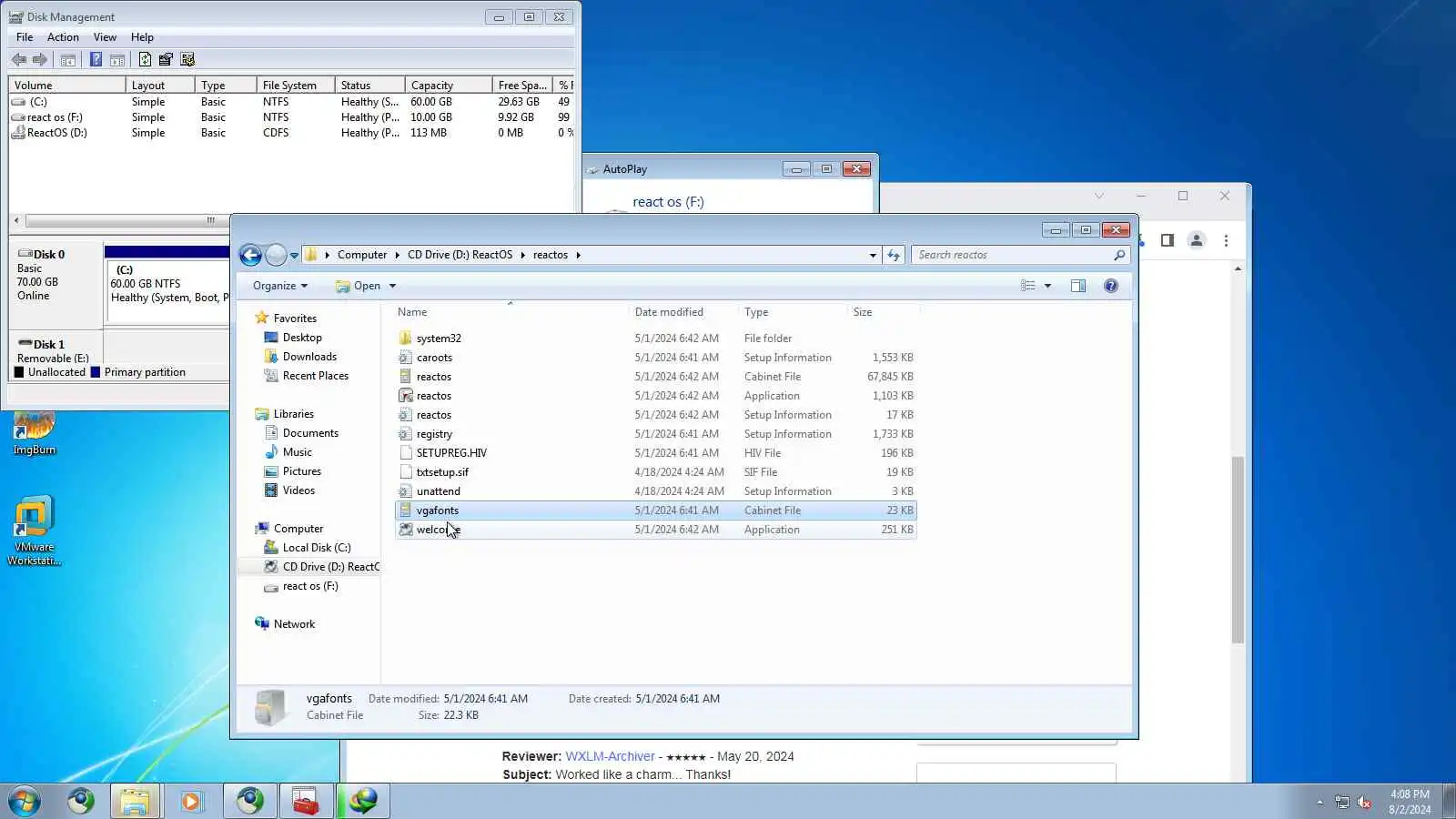Open the Help menu in Disk Management

[x=142, y=37]
